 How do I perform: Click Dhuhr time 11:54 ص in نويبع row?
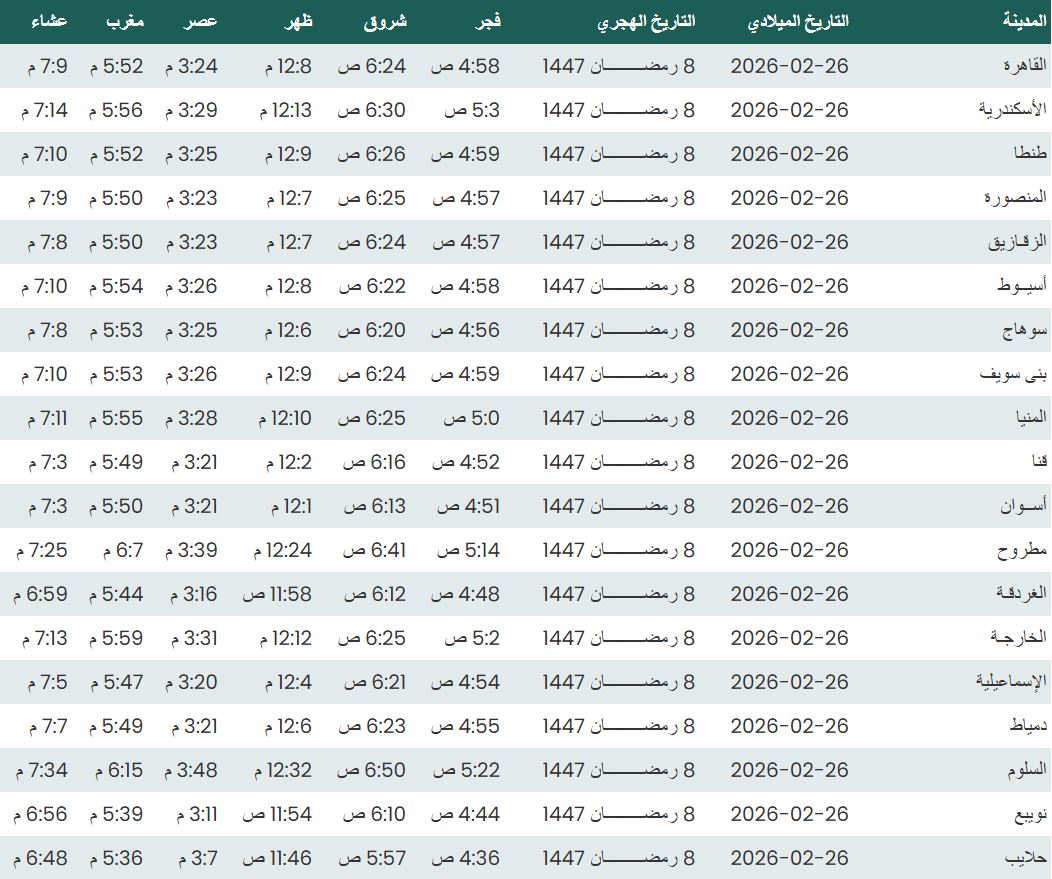coord(277,814)
